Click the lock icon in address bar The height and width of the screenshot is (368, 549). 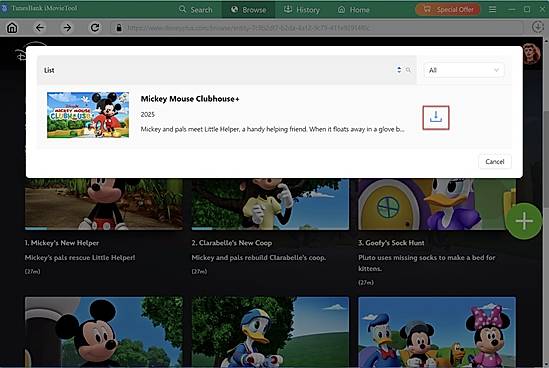pos(119,28)
